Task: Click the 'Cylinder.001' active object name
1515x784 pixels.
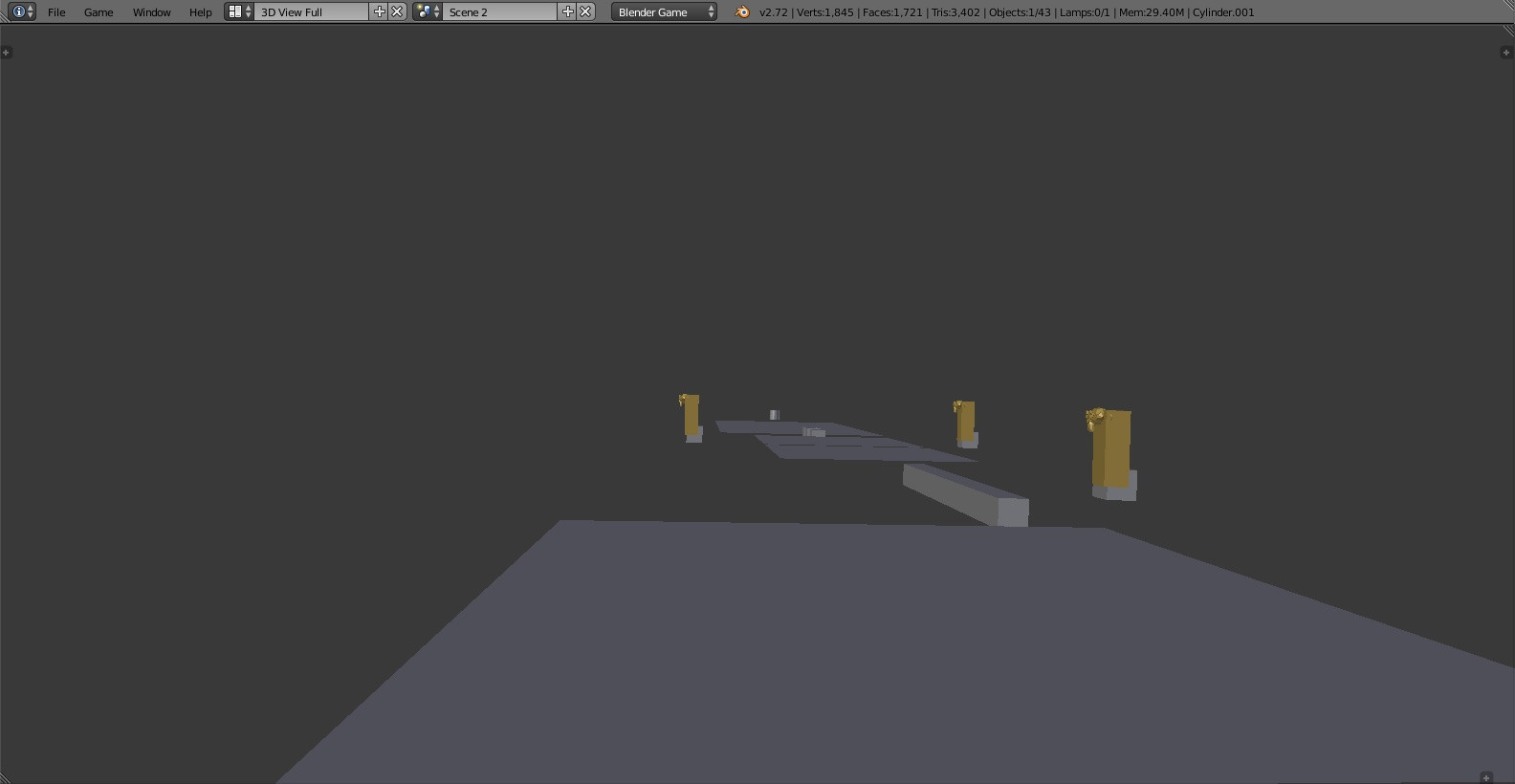Action: tap(1223, 12)
